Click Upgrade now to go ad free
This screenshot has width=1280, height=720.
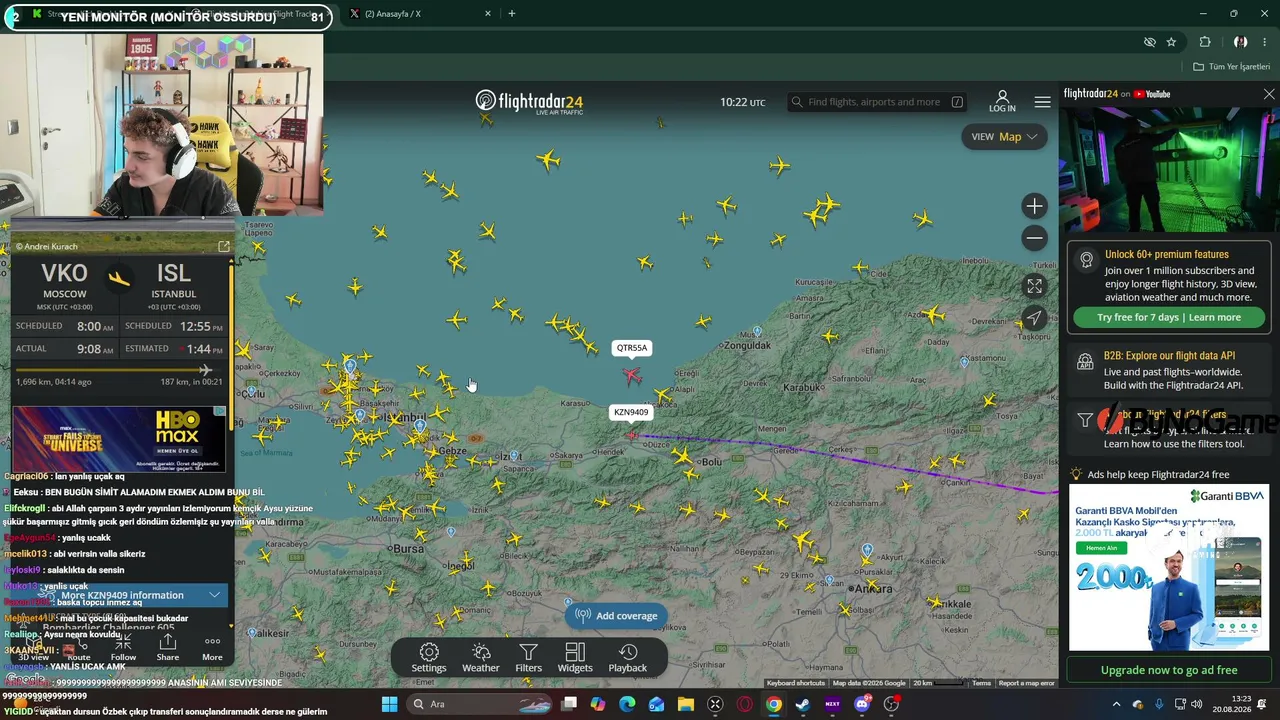coord(1169,670)
